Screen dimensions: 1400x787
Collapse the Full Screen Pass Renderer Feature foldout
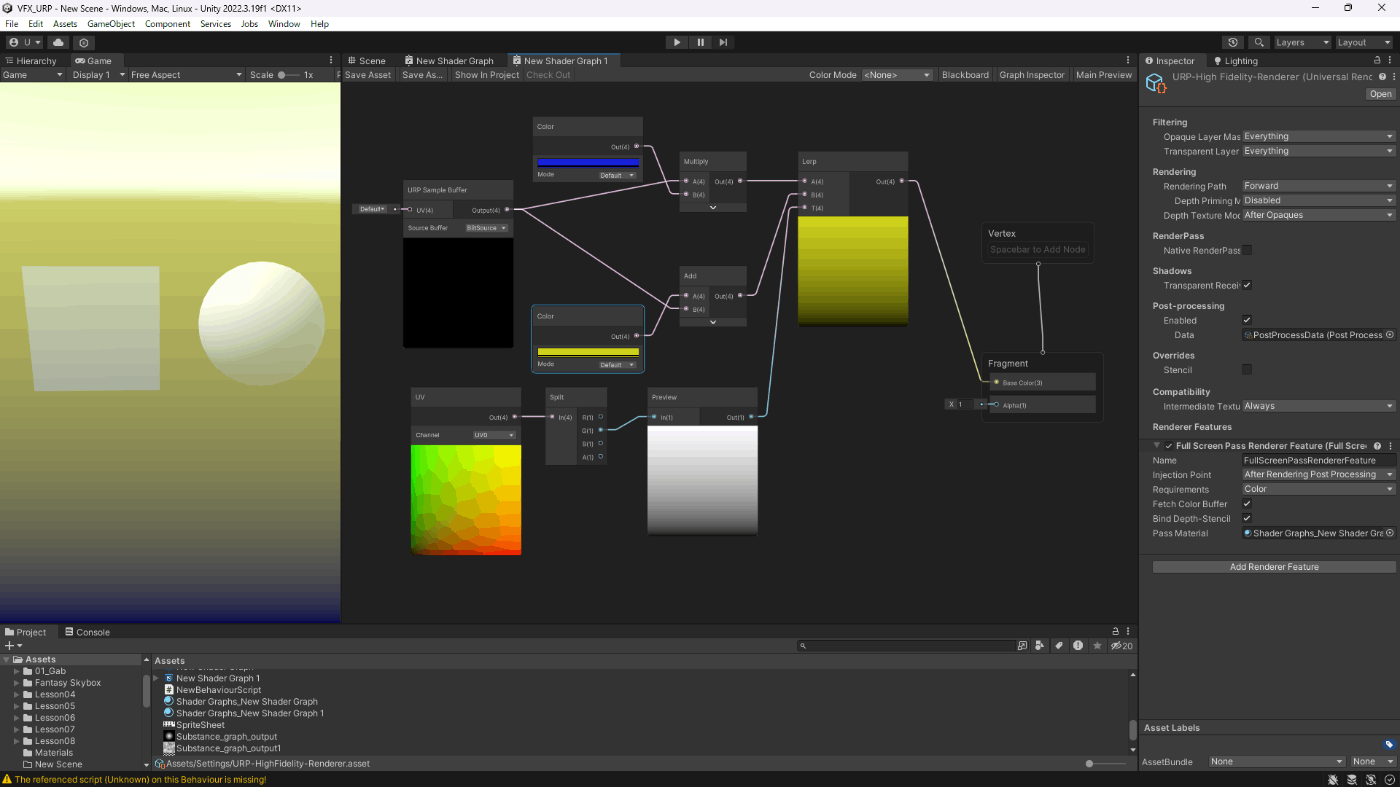coord(1157,446)
